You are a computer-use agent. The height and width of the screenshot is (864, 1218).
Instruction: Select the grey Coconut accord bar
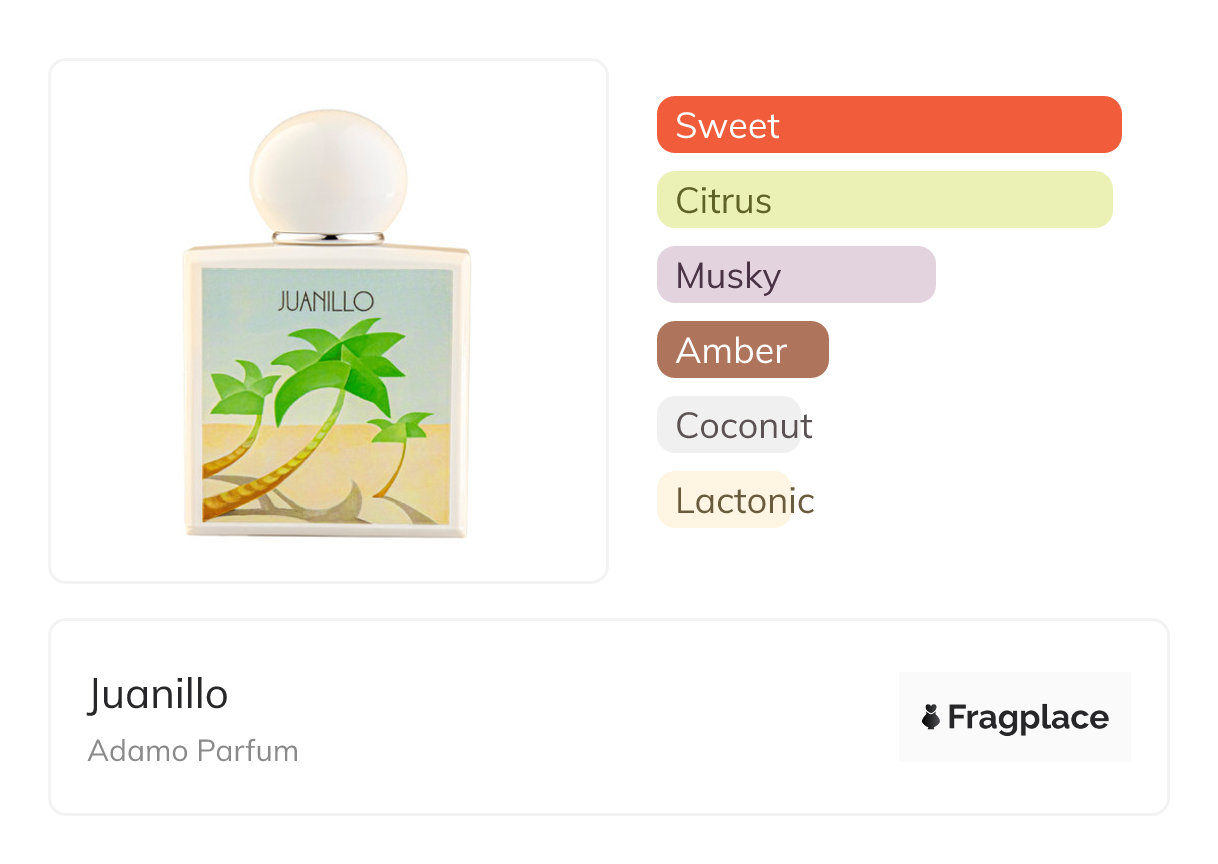728,425
